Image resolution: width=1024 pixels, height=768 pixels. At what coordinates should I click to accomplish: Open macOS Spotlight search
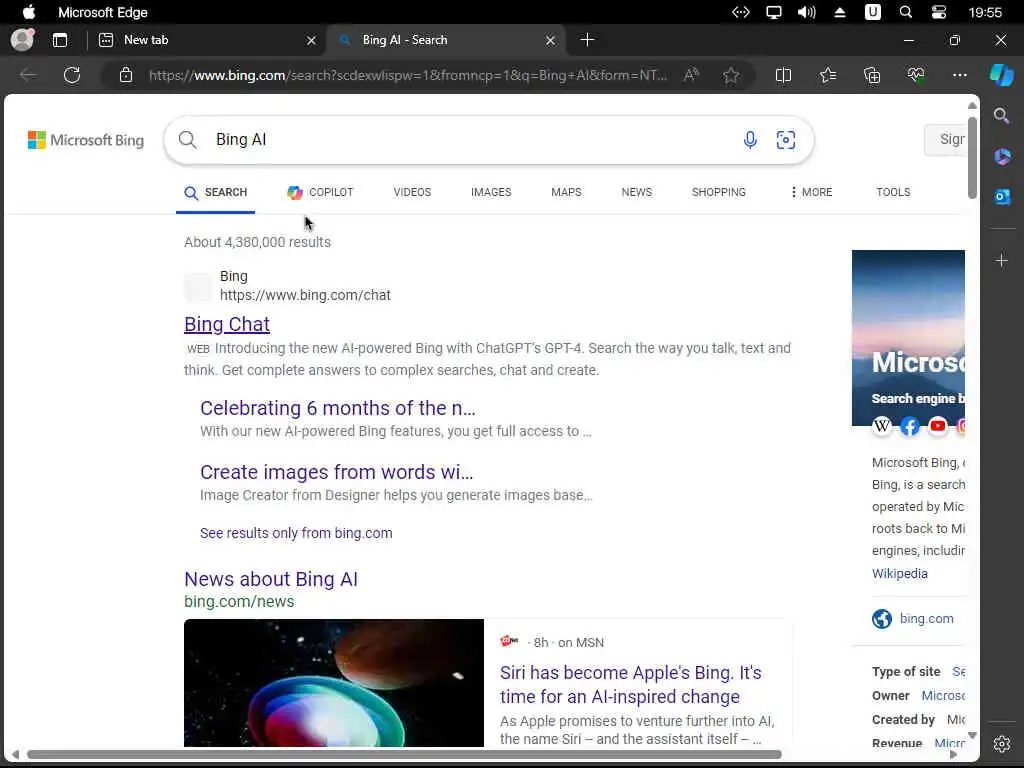point(905,12)
